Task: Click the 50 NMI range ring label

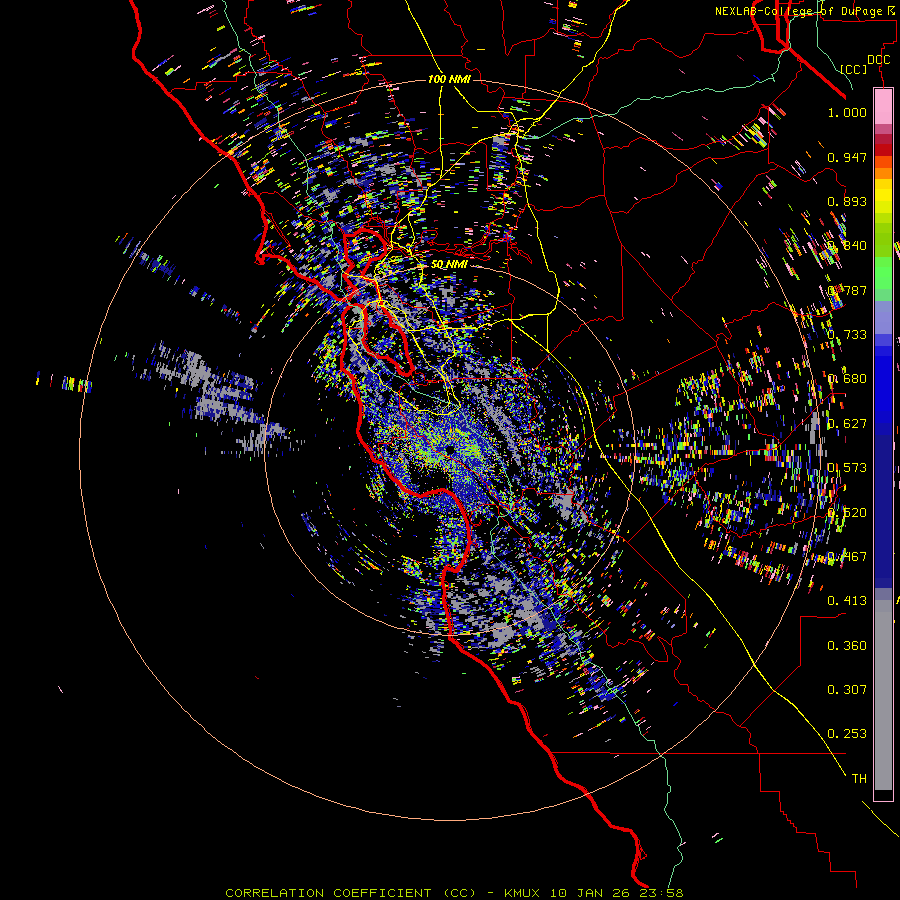Action: 449,265
